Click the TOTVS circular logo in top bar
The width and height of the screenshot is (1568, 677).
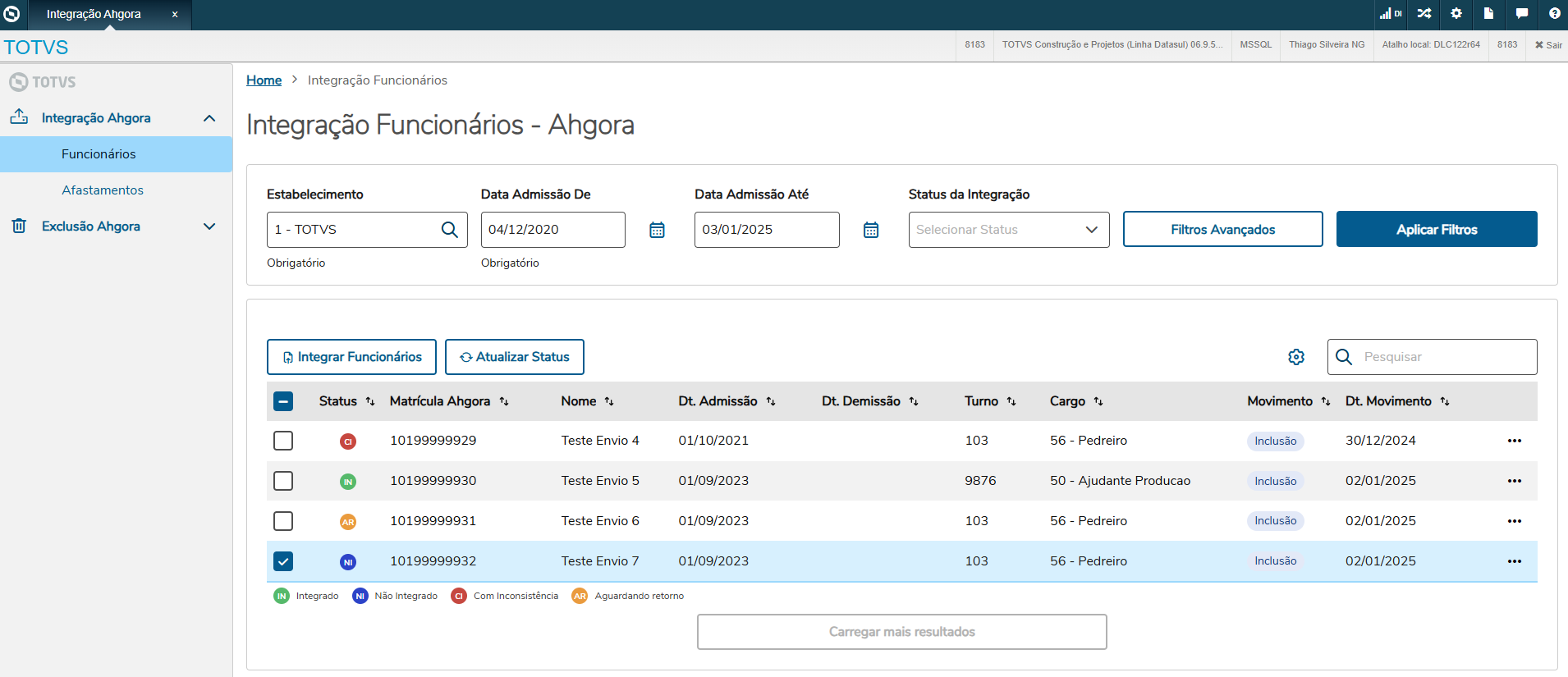point(11,14)
